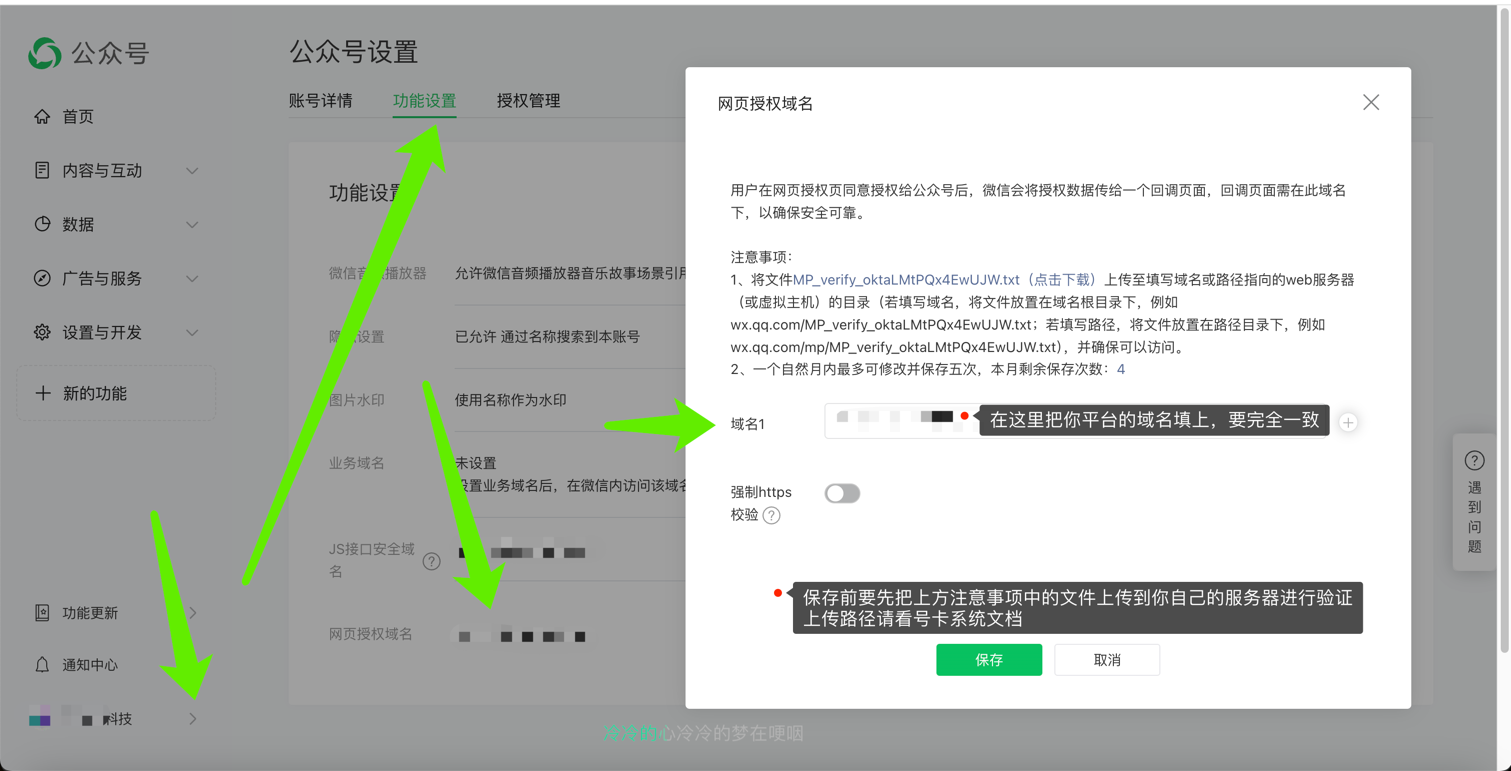Click the WeChat 公众号 logo icon
Image resolution: width=1511 pixels, height=771 pixels.
pyautogui.click(x=44, y=53)
